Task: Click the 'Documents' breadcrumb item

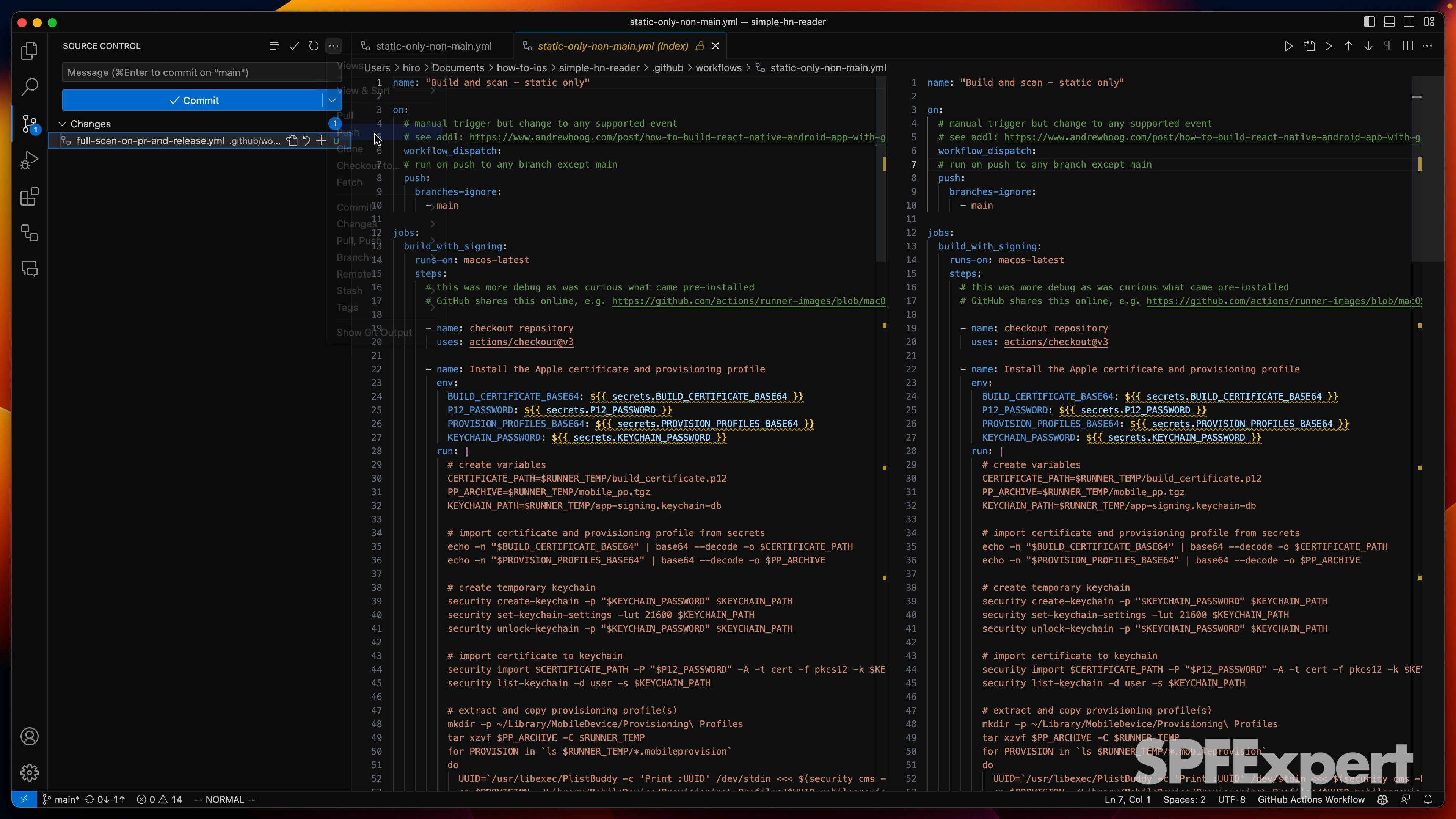Action: click(x=458, y=68)
